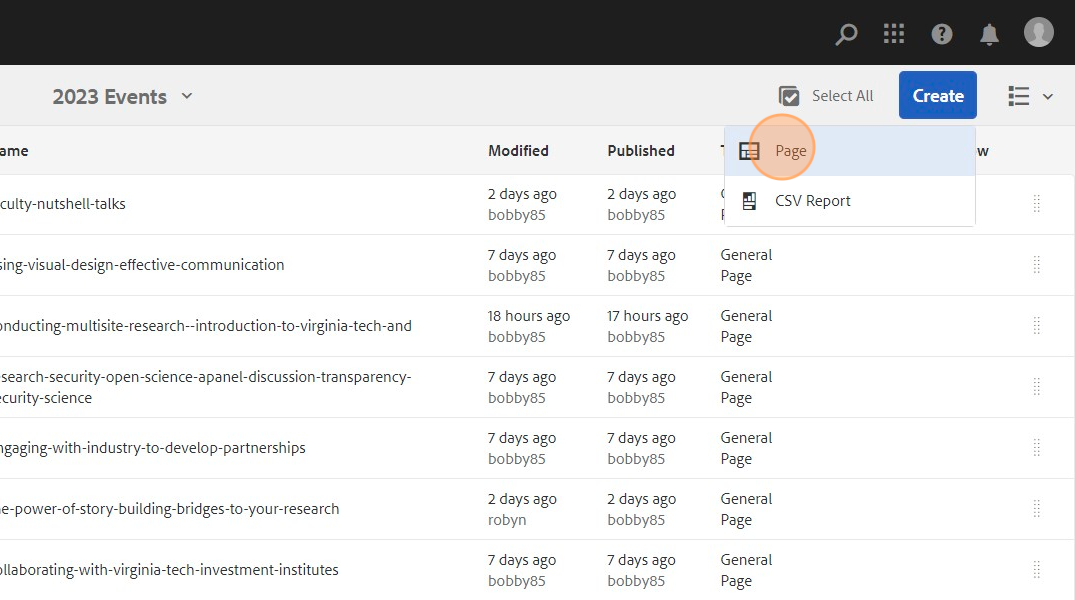Click reorder handle for research-security-open-science row

tap(1037, 387)
